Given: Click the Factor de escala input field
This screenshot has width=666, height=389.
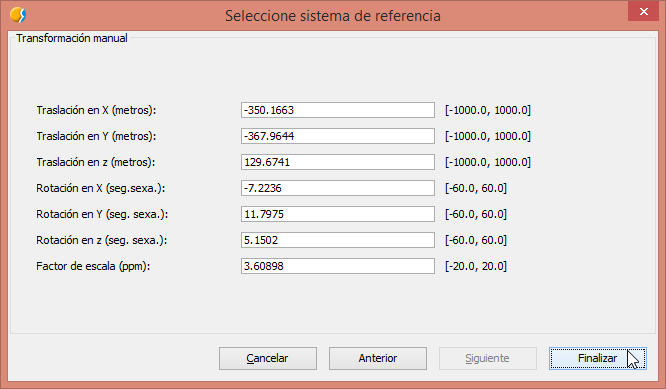Looking at the screenshot, I should (338, 266).
